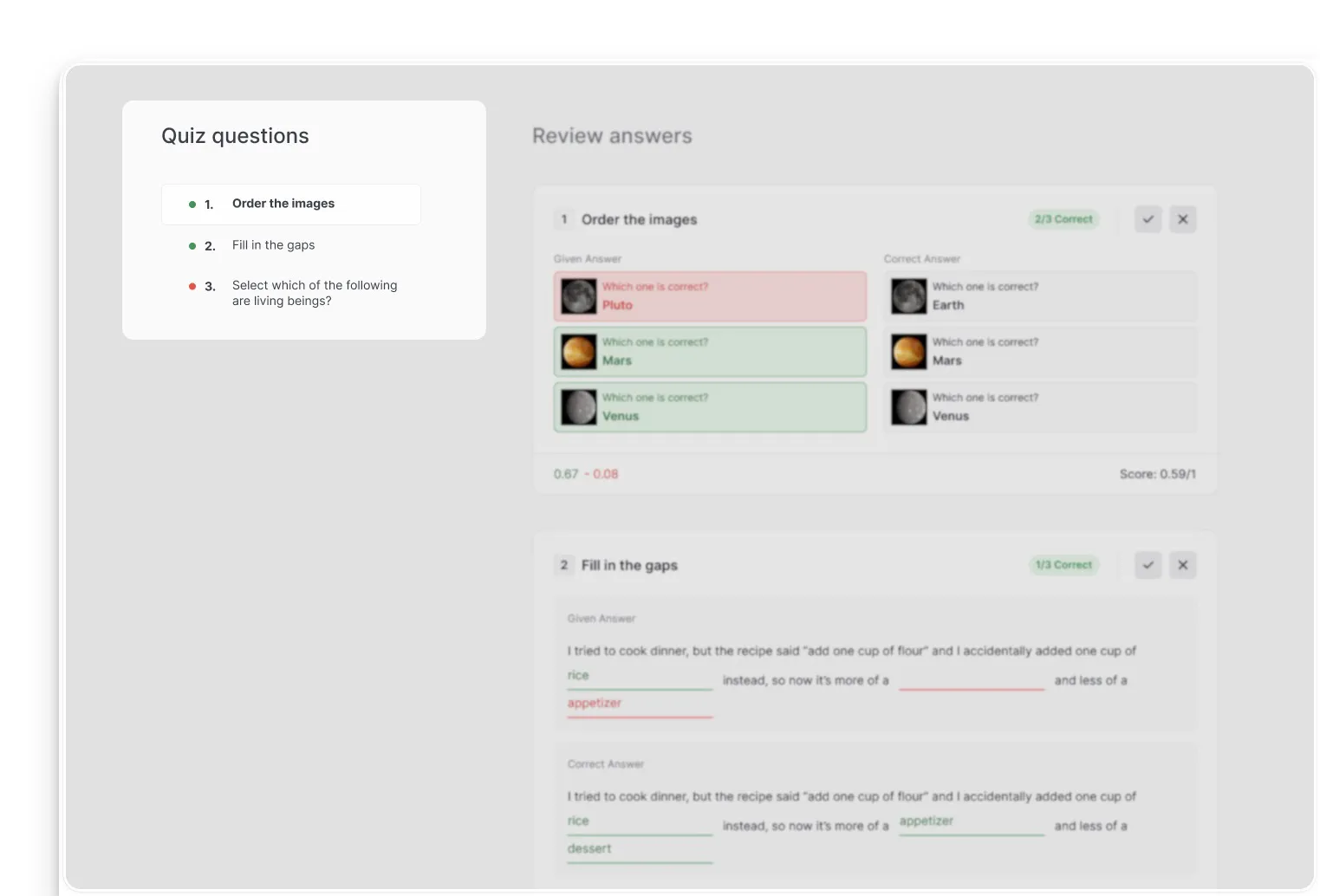
Task: Click the Review answers heading
Action: [x=612, y=136]
